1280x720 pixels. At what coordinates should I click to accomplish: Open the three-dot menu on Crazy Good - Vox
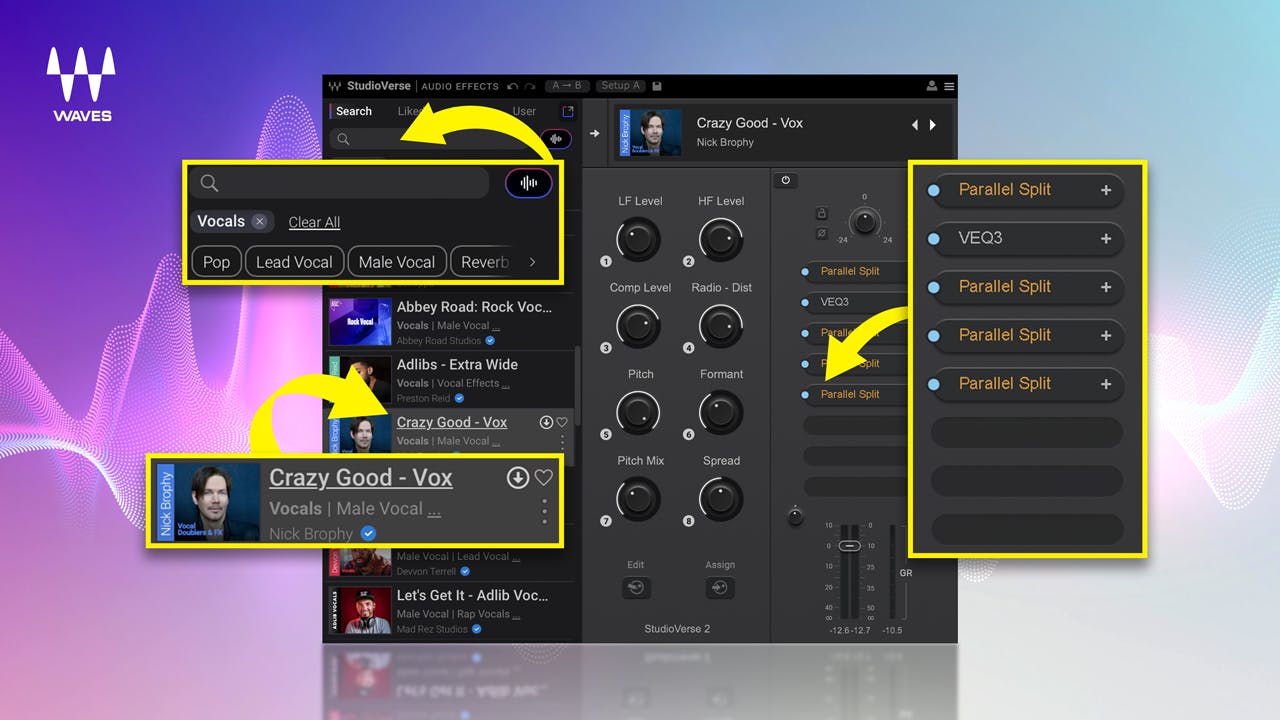tap(545, 513)
